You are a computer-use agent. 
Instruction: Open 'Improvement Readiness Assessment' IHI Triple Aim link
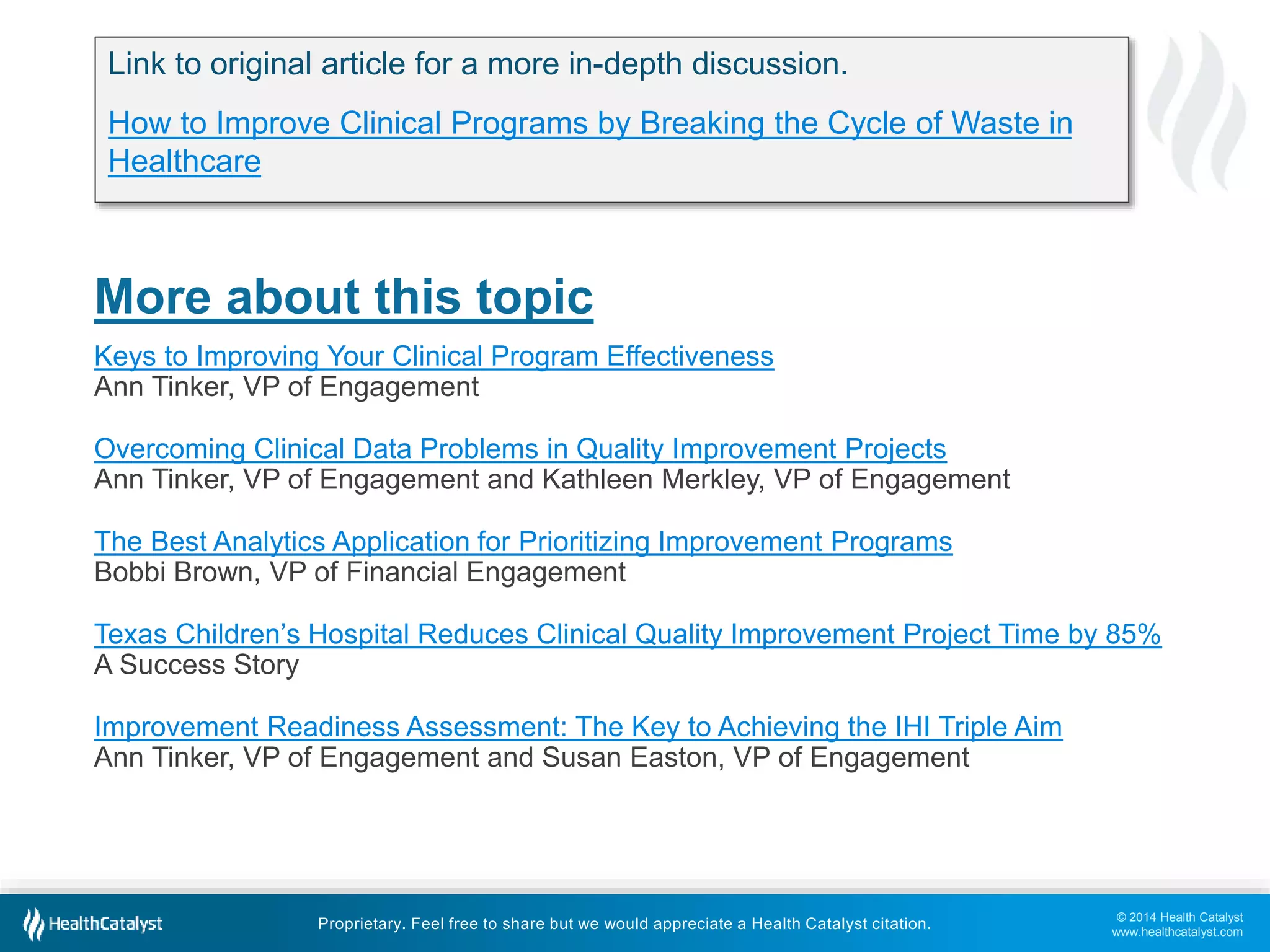(x=578, y=727)
